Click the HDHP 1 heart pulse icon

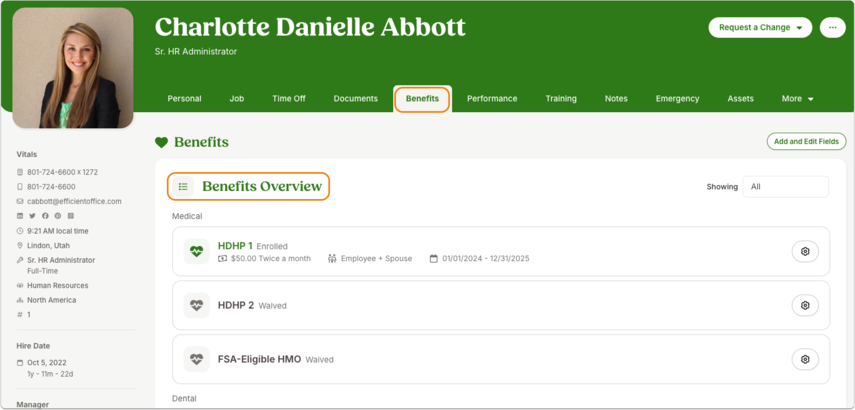pyautogui.click(x=196, y=251)
